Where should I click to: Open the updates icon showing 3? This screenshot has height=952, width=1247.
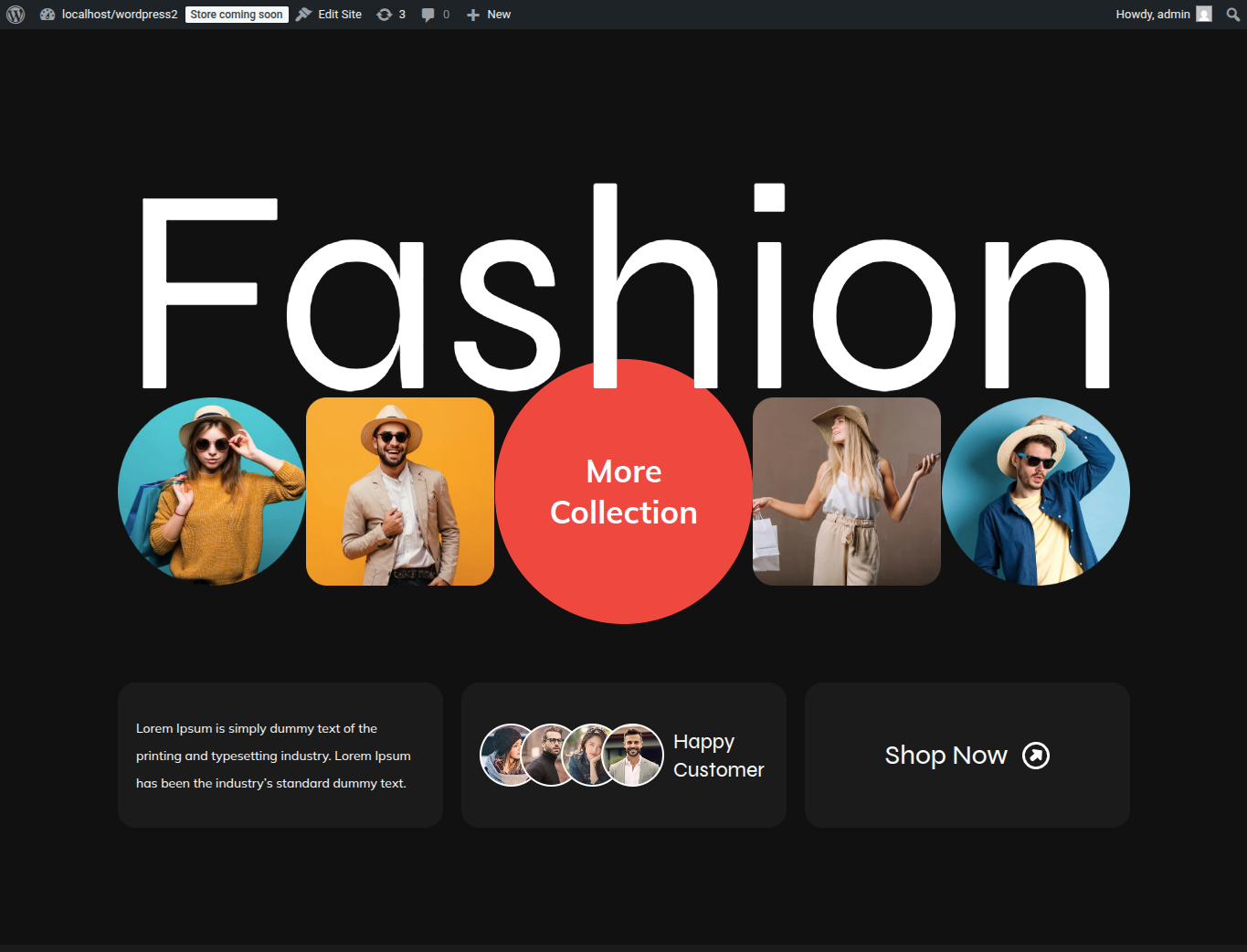[391, 15]
